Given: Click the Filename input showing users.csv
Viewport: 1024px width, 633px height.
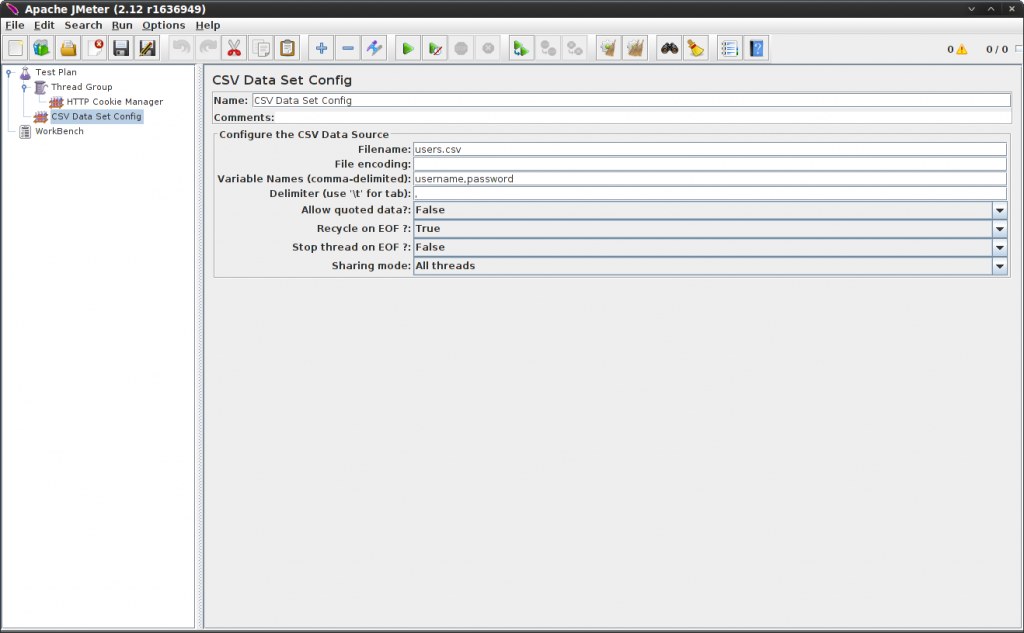Looking at the screenshot, I should tap(600, 148).
